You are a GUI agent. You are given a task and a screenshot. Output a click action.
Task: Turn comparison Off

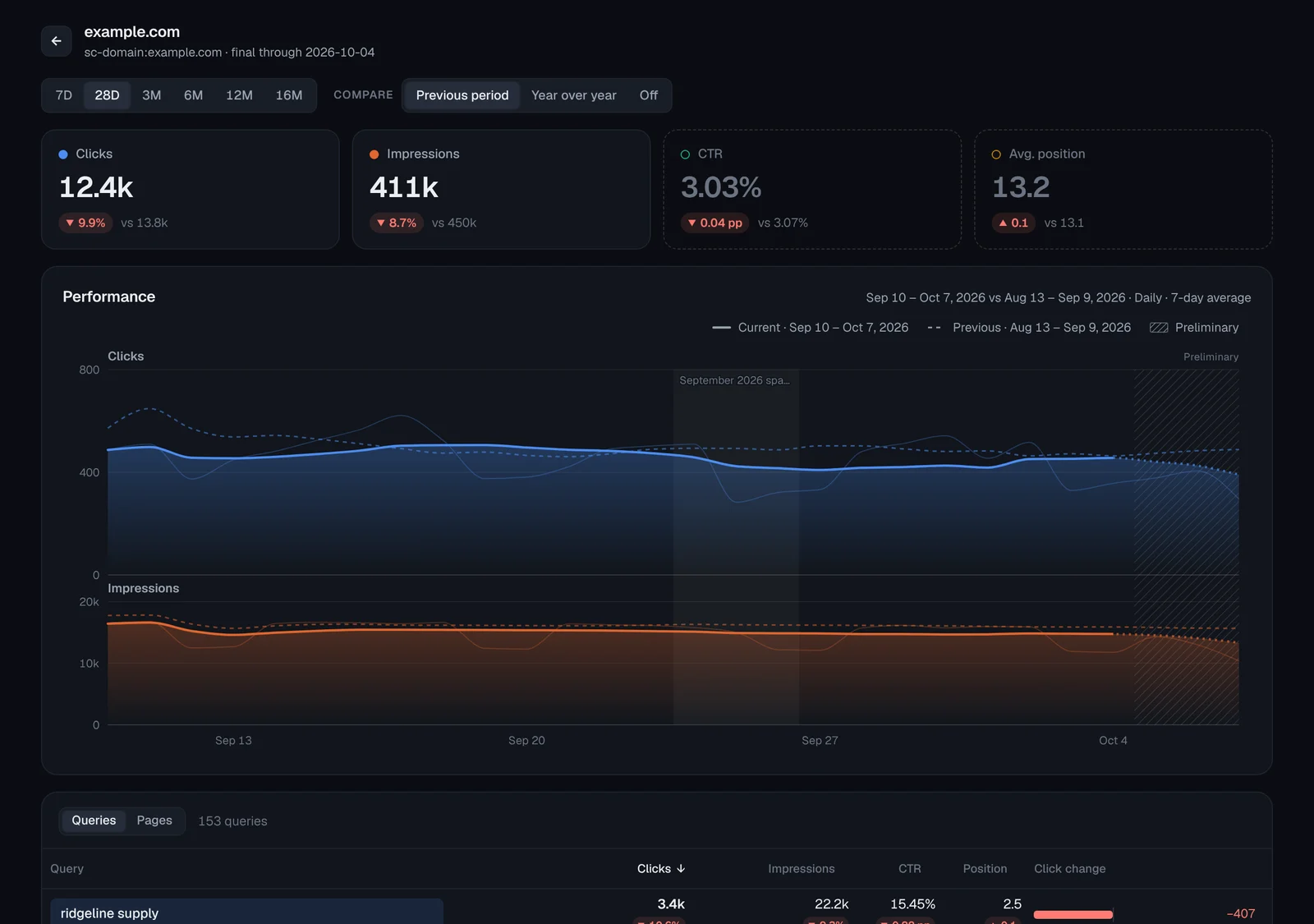pyautogui.click(x=649, y=95)
